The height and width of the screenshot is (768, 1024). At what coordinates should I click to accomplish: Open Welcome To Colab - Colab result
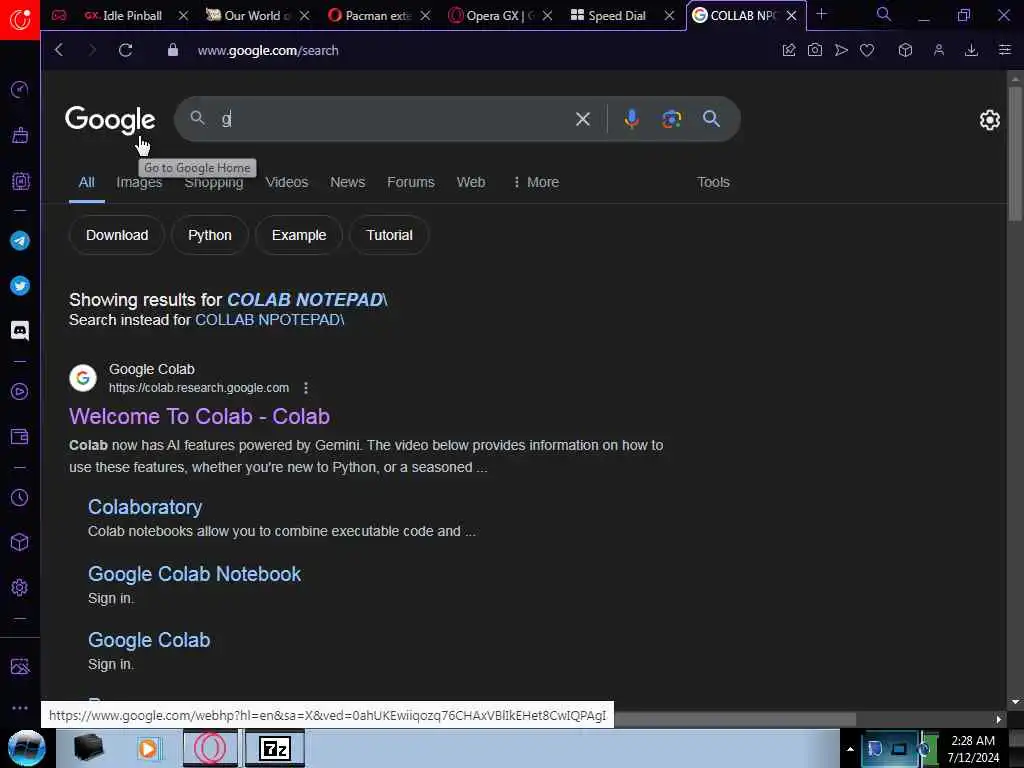pyautogui.click(x=199, y=416)
